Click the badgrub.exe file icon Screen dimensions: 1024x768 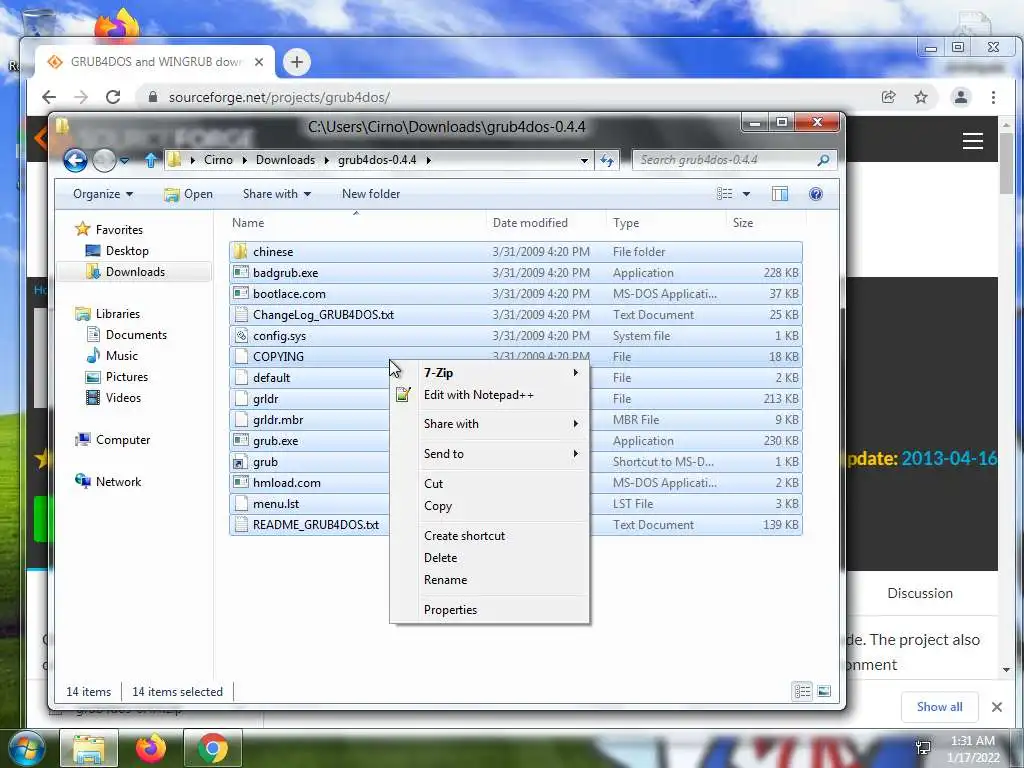(241, 272)
